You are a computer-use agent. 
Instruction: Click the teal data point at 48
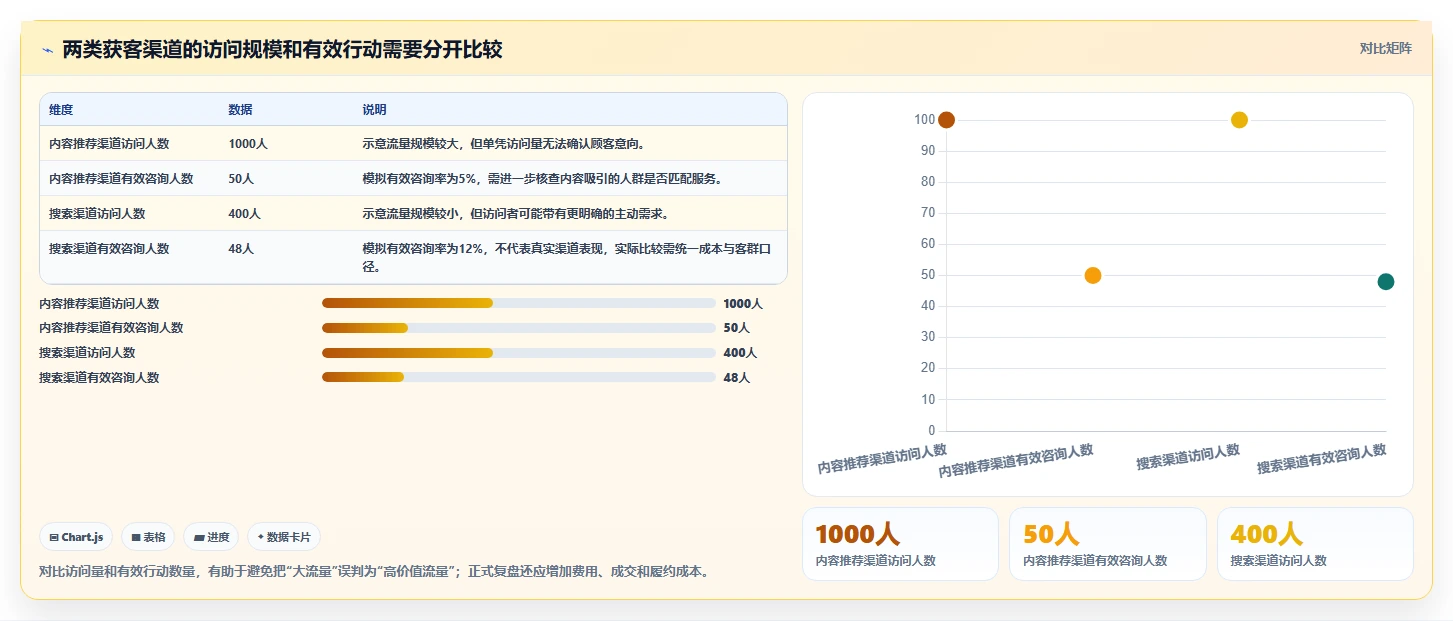1385,282
